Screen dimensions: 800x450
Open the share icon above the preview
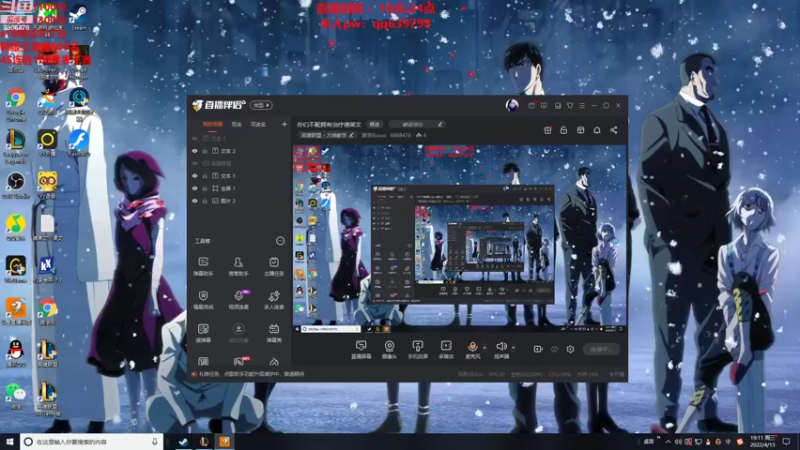(614, 130)
